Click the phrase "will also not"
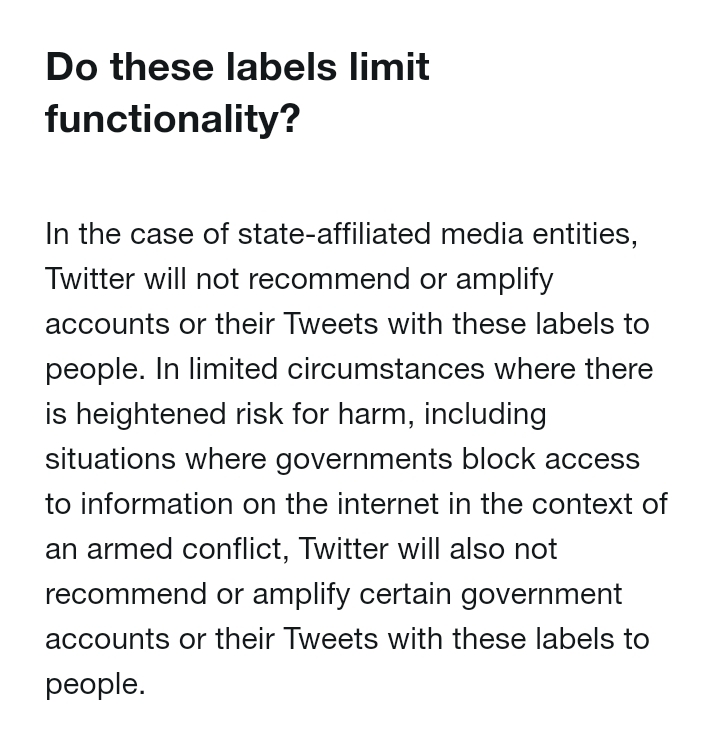The width and height of the screenshot is (720, 736). [477, 549]
